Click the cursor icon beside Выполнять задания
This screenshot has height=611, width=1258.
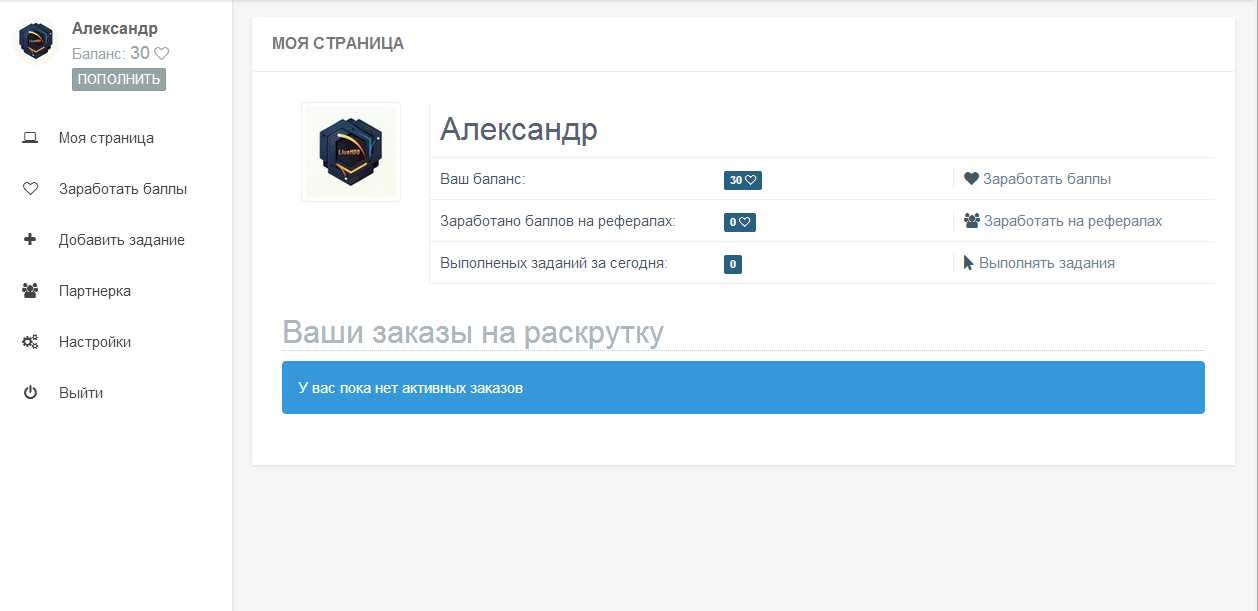[x=968, y=263]
